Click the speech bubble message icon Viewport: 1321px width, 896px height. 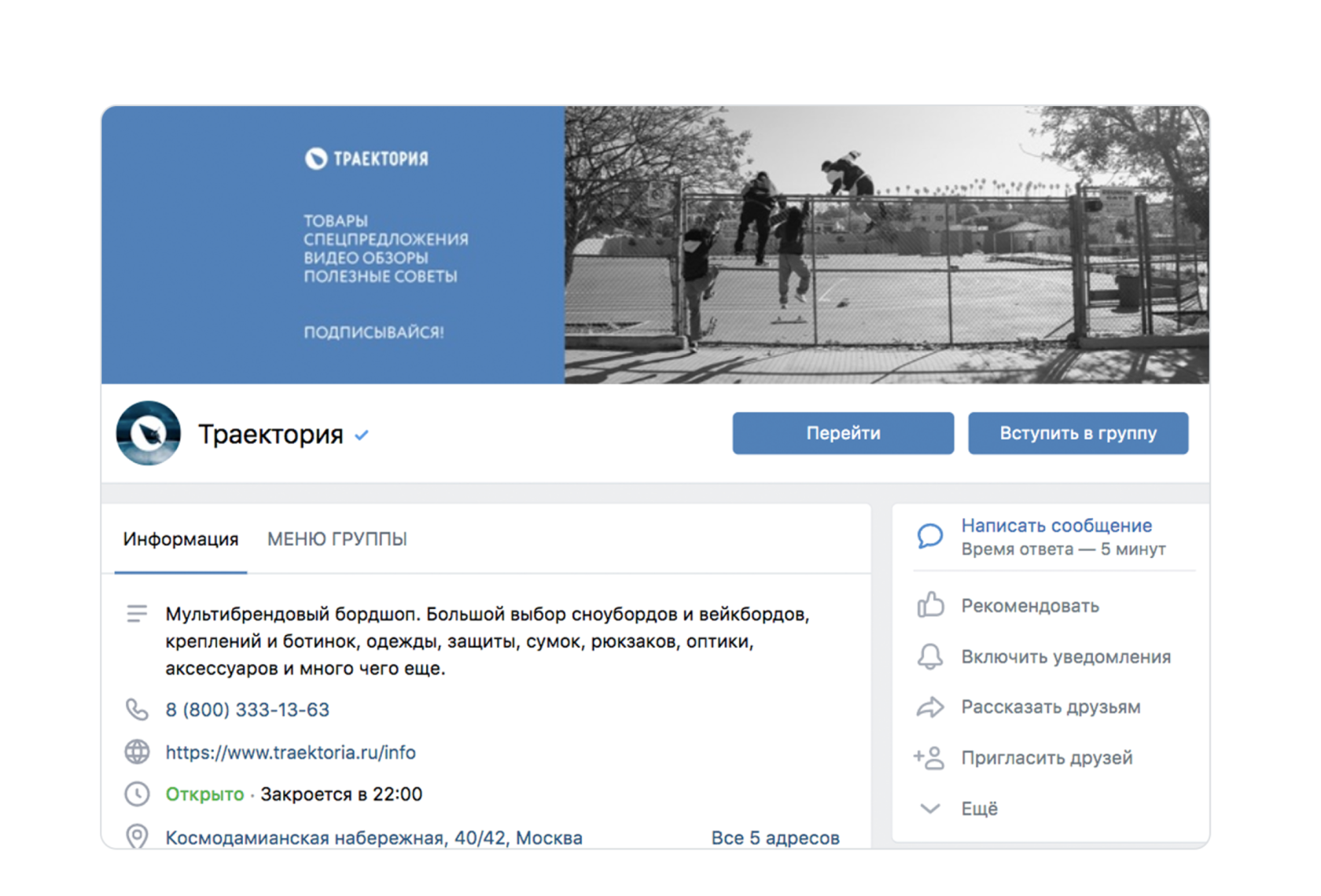point(930,536)
